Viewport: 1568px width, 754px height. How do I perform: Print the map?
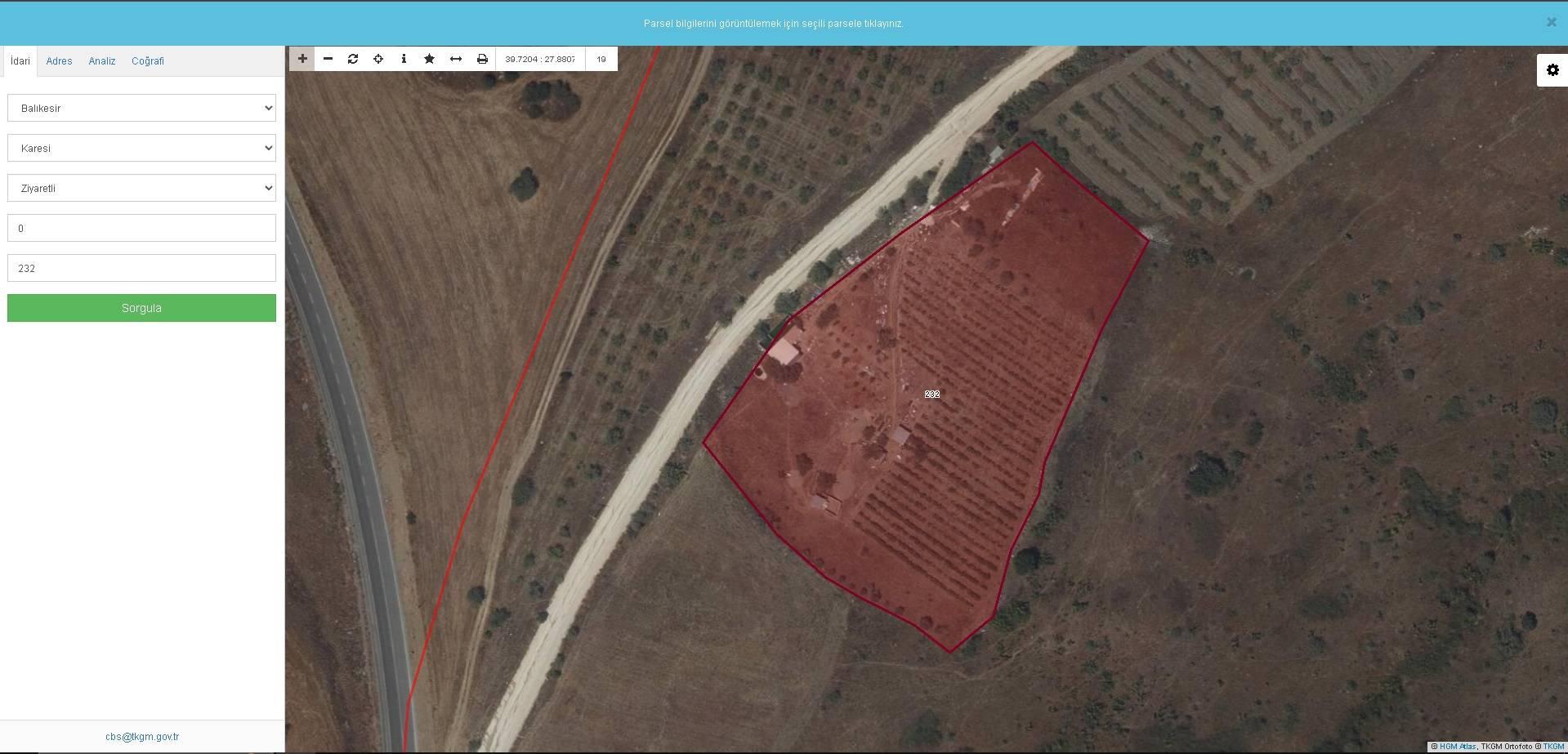click(x=482, y=59)
